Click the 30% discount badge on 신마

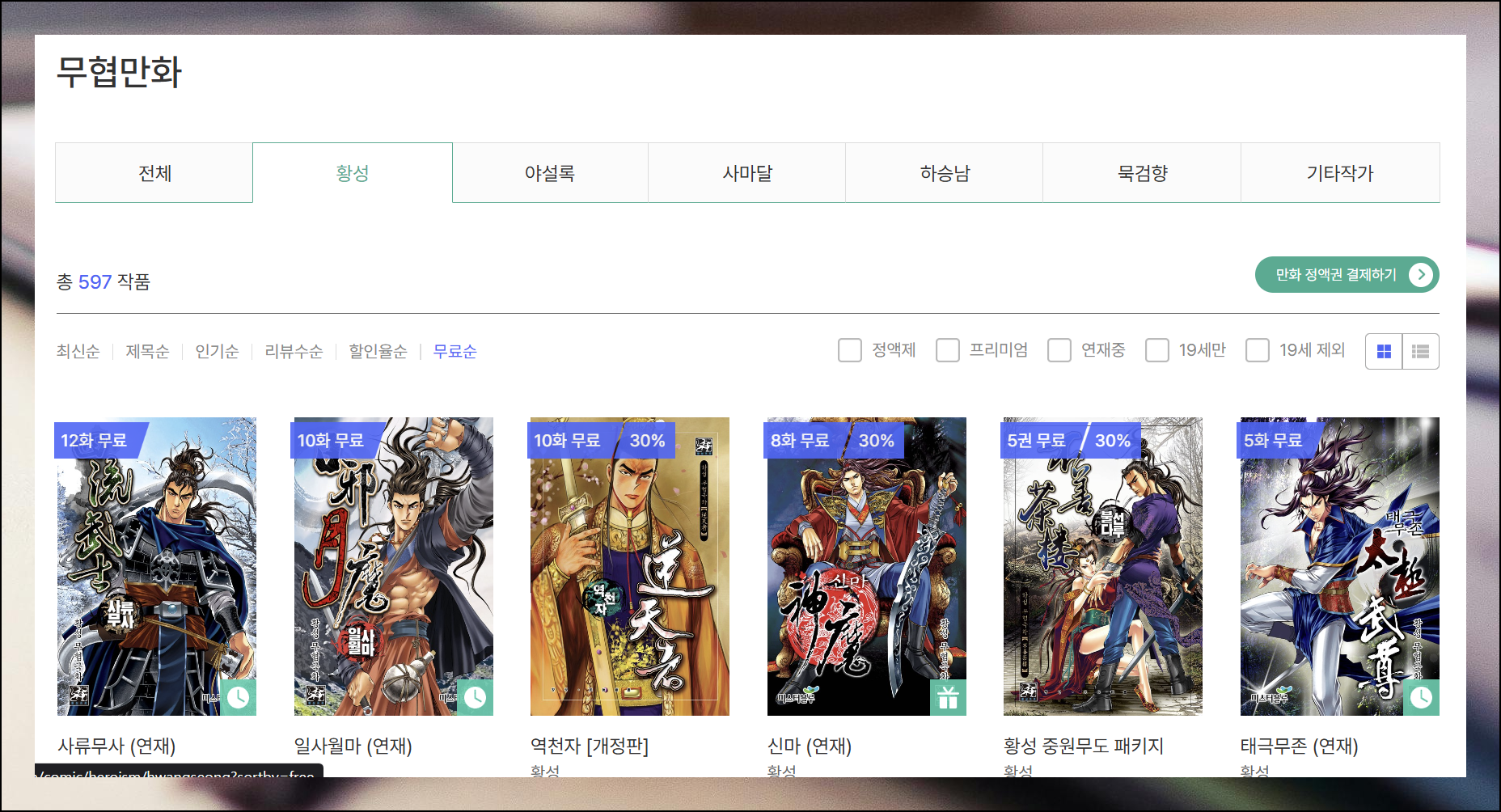click(876, 440)
